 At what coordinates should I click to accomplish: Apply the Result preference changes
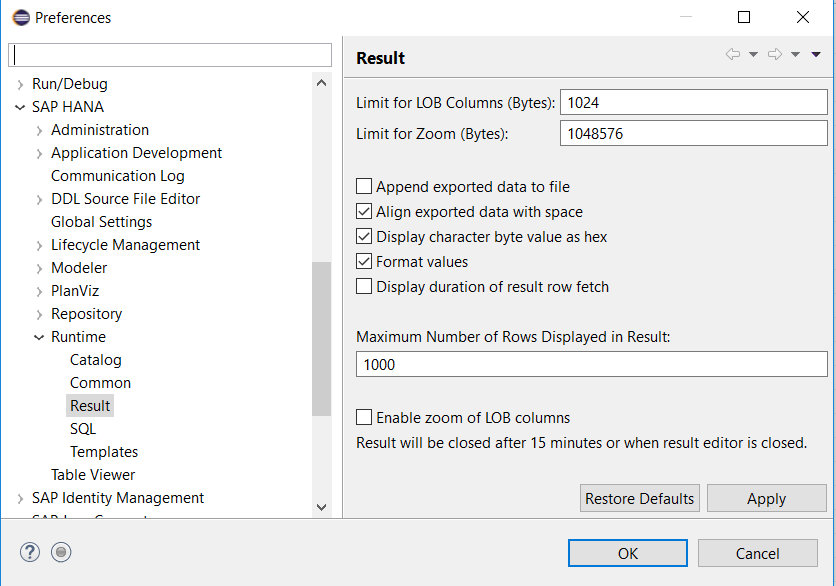click(766, 498)
